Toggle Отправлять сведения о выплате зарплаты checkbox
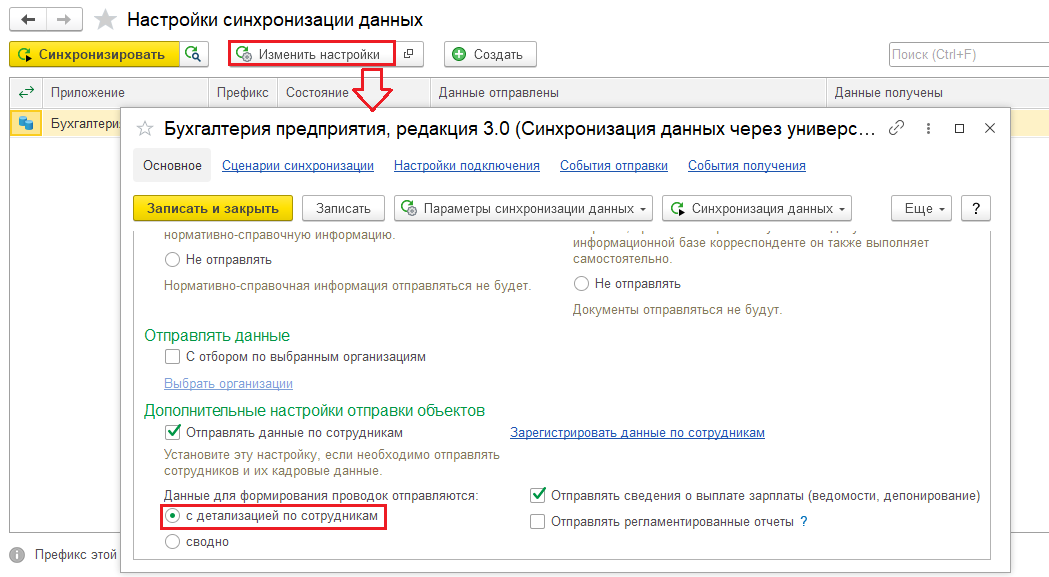 coord(537,495)
